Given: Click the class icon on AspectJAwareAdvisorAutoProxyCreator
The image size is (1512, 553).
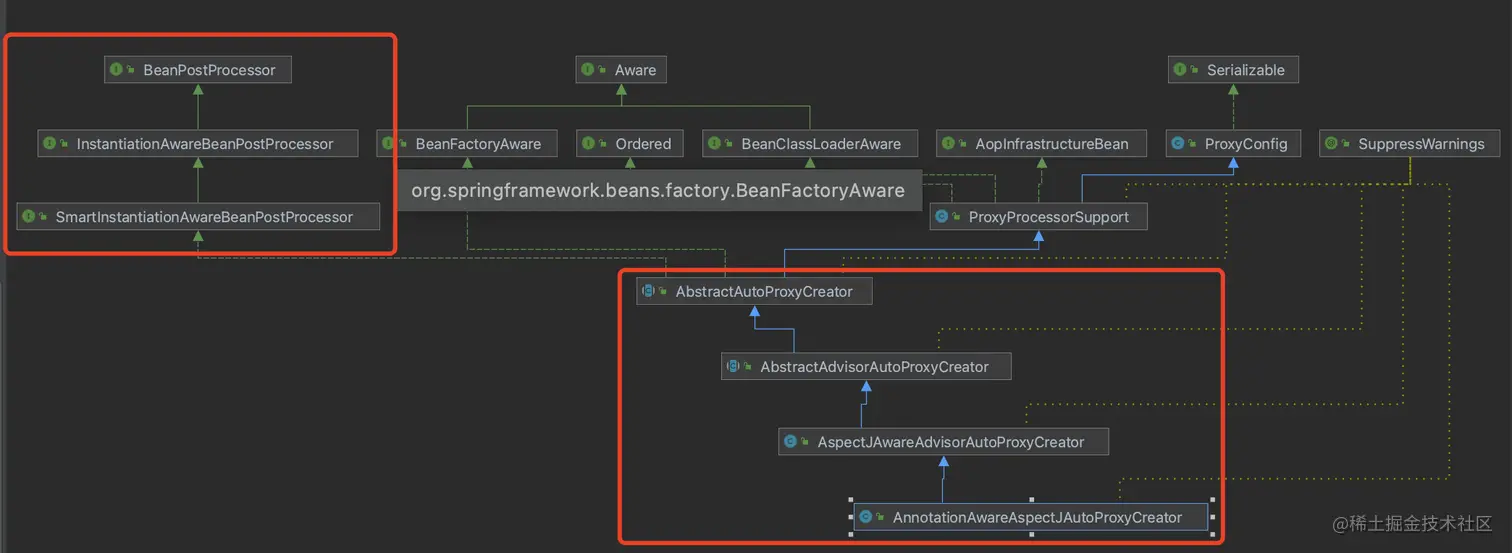Looking at the screenshot, I should click(x=791, y=441).
